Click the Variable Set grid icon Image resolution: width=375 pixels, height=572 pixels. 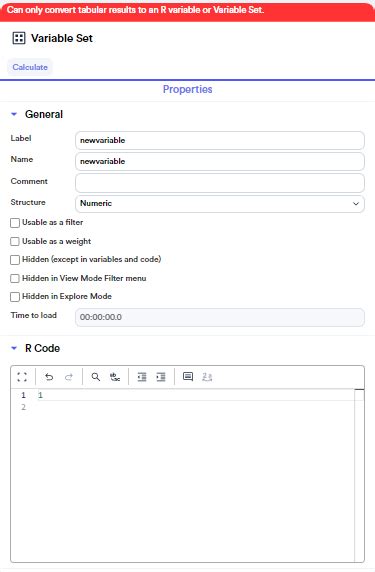coord(19,38)
